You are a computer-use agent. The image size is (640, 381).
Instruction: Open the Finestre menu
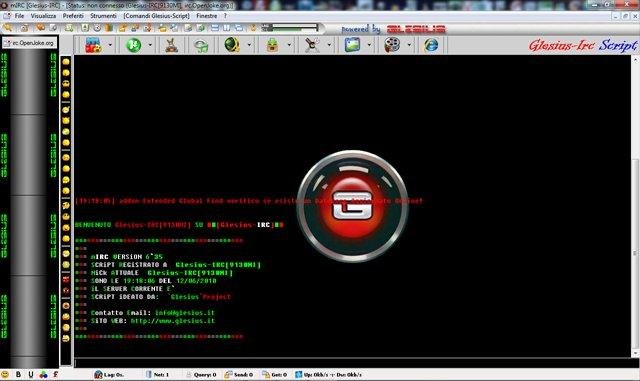tap(207, 16)
